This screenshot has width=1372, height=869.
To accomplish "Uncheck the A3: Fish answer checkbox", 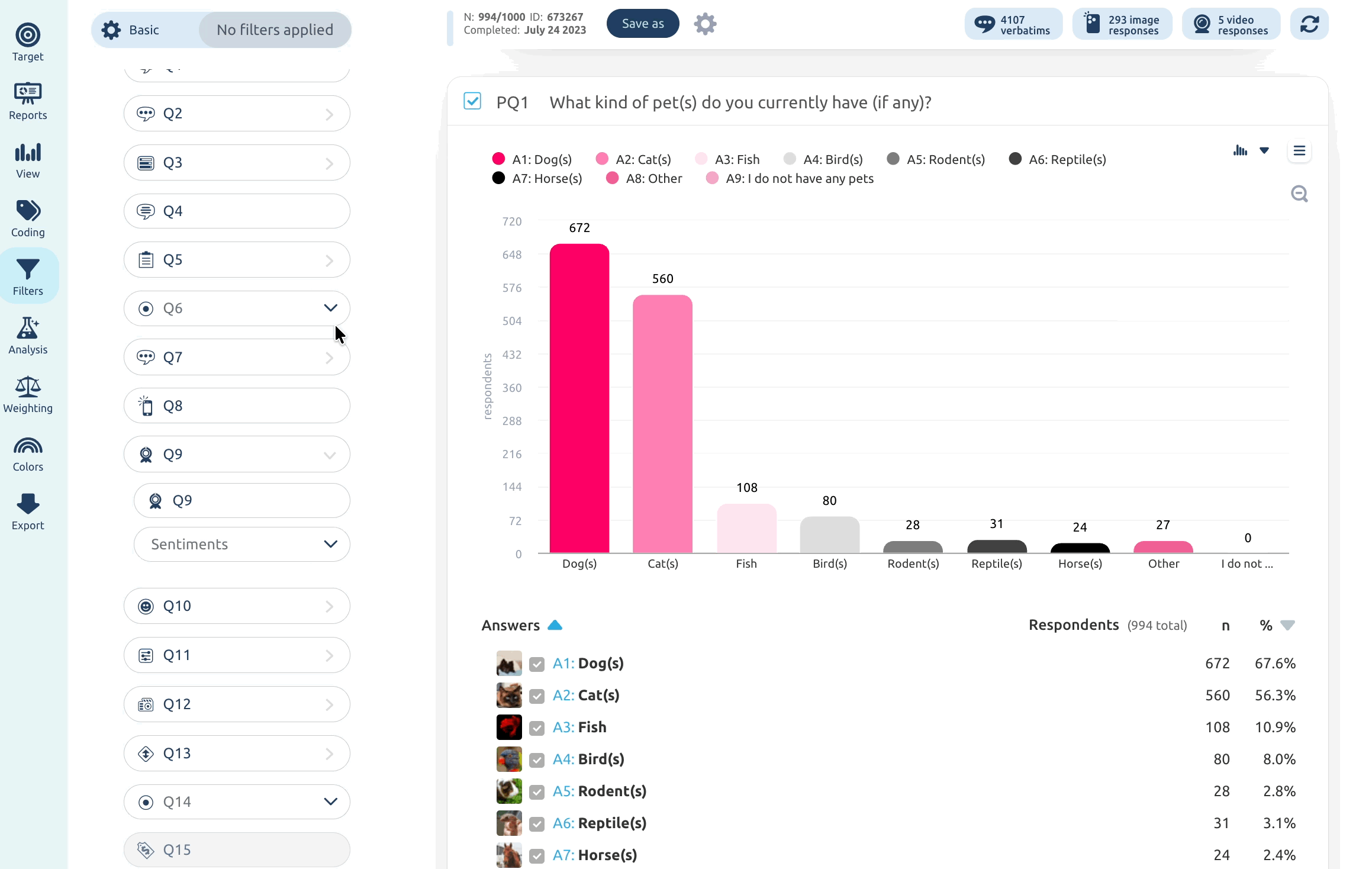I will (537, 728).
